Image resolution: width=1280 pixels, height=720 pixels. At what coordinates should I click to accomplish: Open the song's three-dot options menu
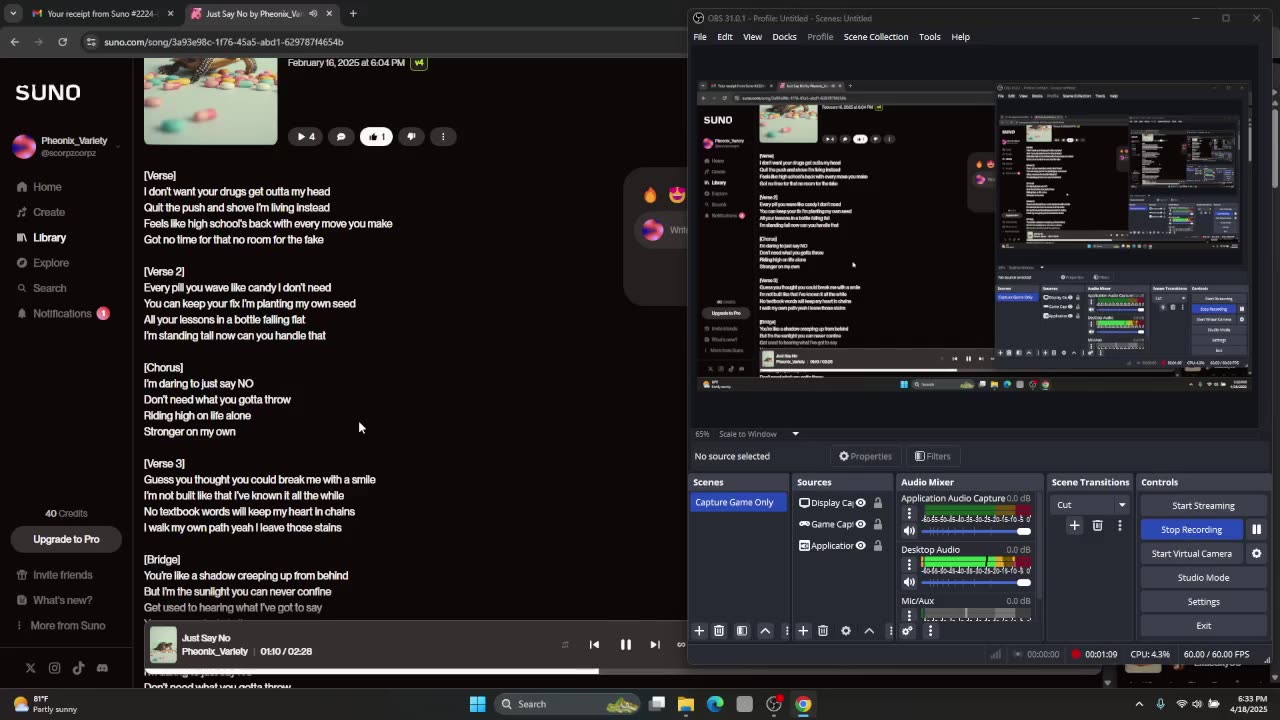point(444,137)
